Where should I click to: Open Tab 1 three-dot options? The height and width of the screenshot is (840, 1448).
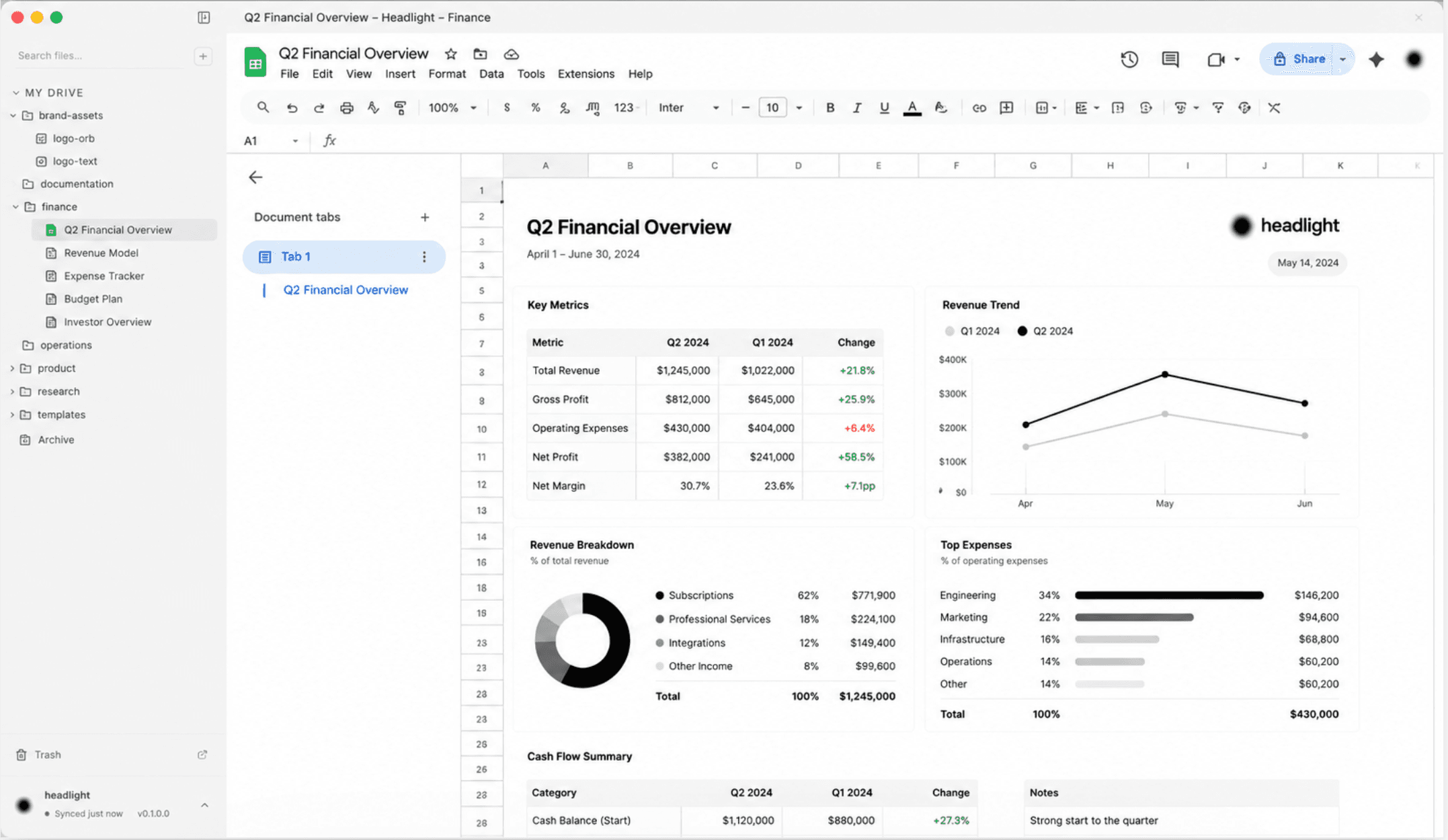tap(424, 257)
